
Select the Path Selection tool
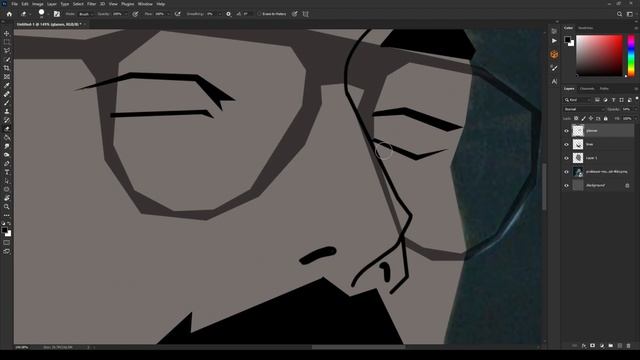(x=7, y=181)
